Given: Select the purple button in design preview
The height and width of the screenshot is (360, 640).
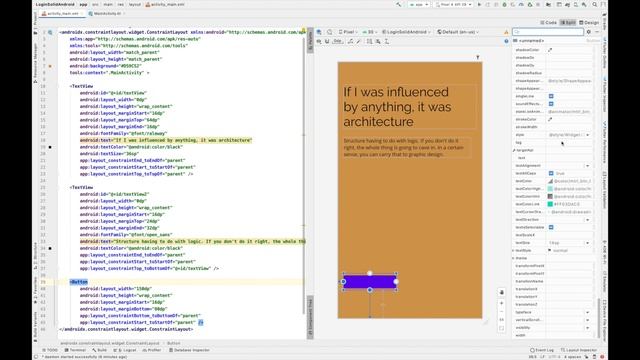Looking at the screenshot, I should pyautogui.click(x=370, y=282).
